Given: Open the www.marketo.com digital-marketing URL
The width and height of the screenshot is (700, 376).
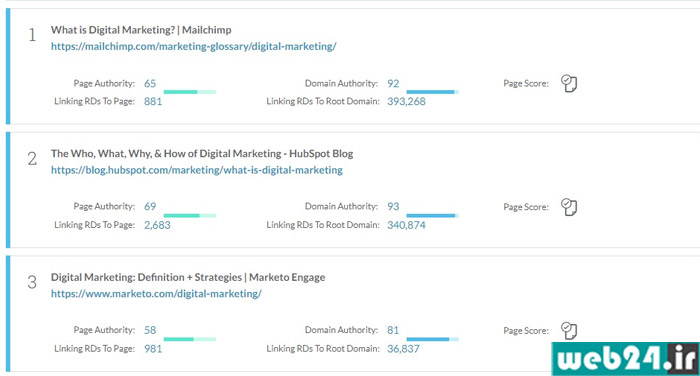Looking at the screenshot, I should [156, 294].
